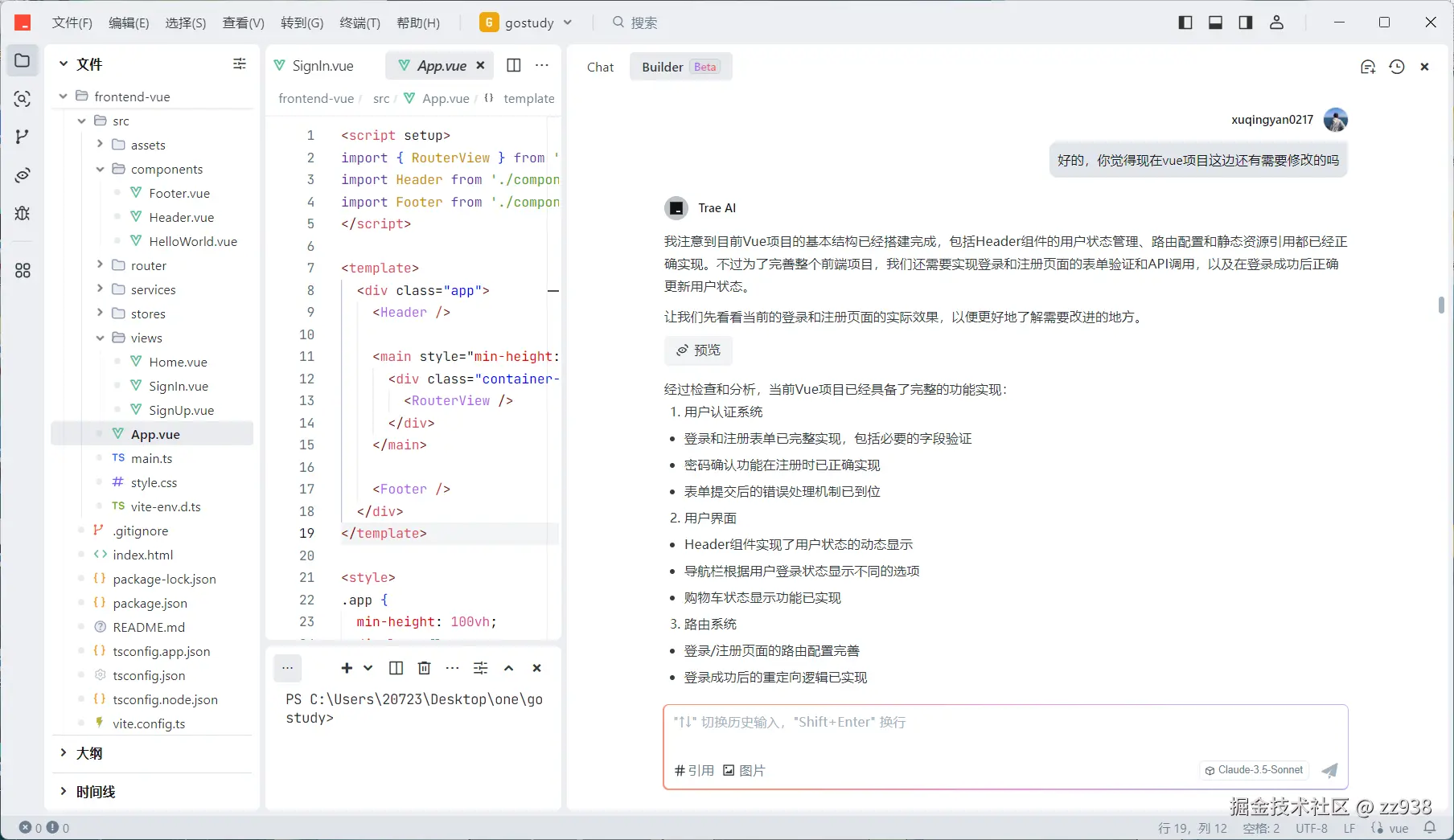Open vite.config.ts in the file tree
This screenshot has height=840, width=1454.
(149, 723)
